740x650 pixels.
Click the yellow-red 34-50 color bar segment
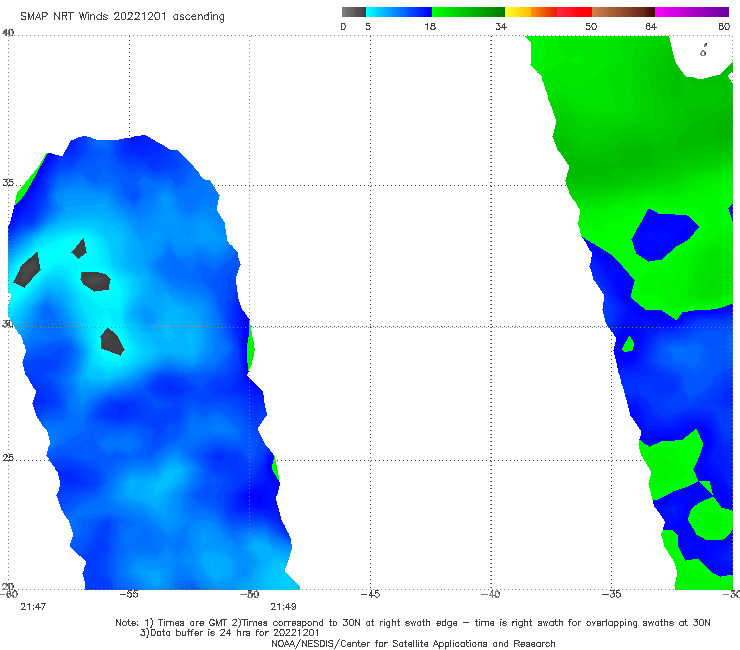tap(548, 12)
